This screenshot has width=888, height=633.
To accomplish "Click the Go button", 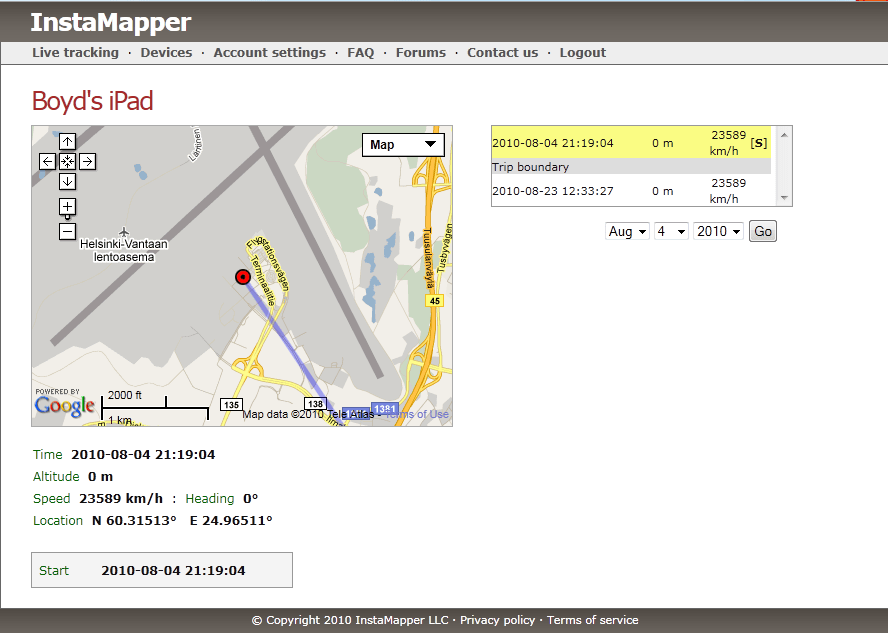I will pos(762,231).
